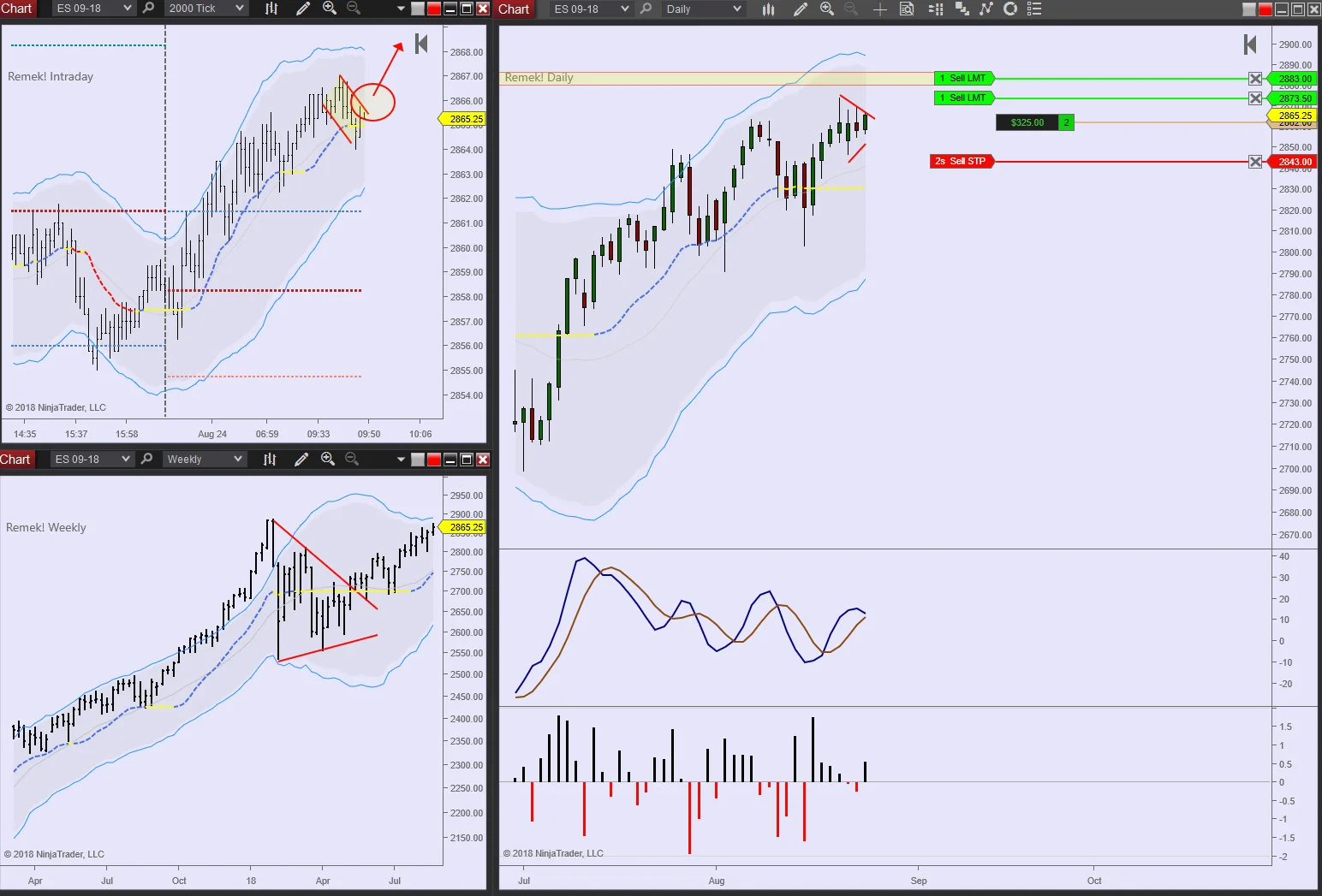
Task: Open Strategies dialog in Daily chart
Action: coord(1010,9)
